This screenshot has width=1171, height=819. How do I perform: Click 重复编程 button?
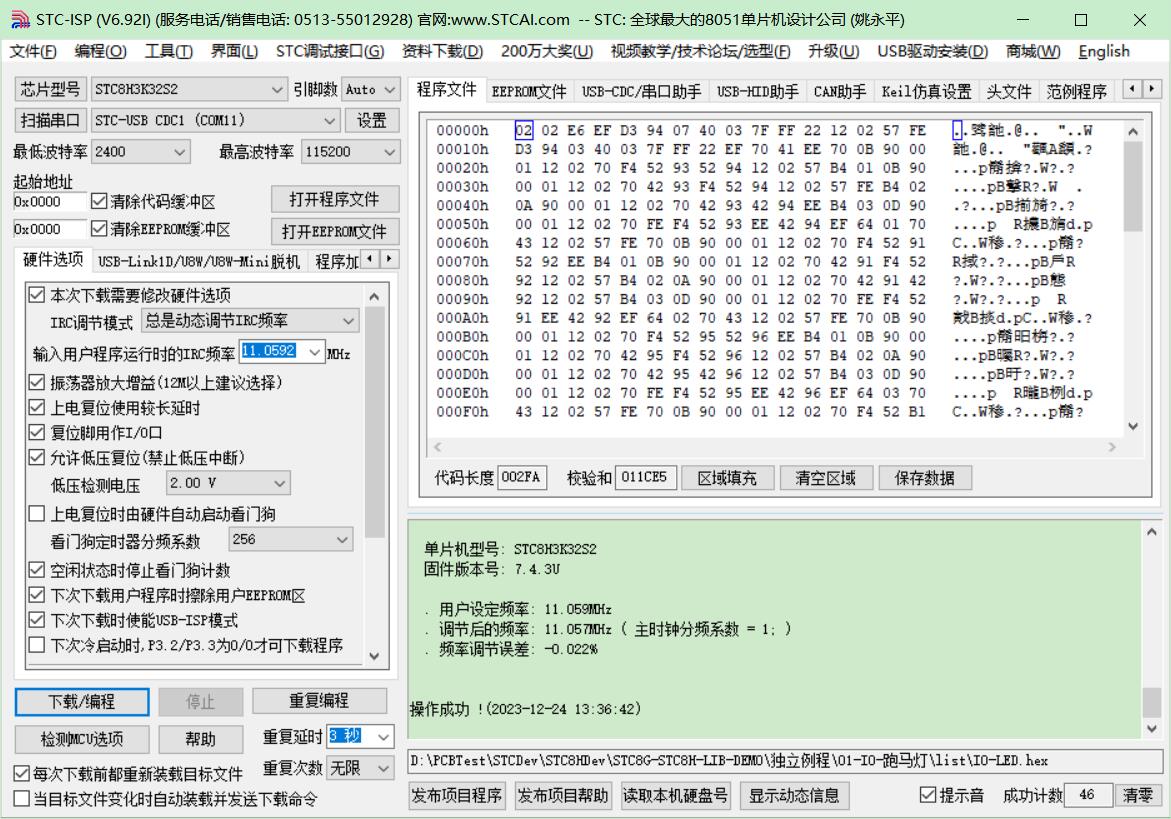point(319,701)
